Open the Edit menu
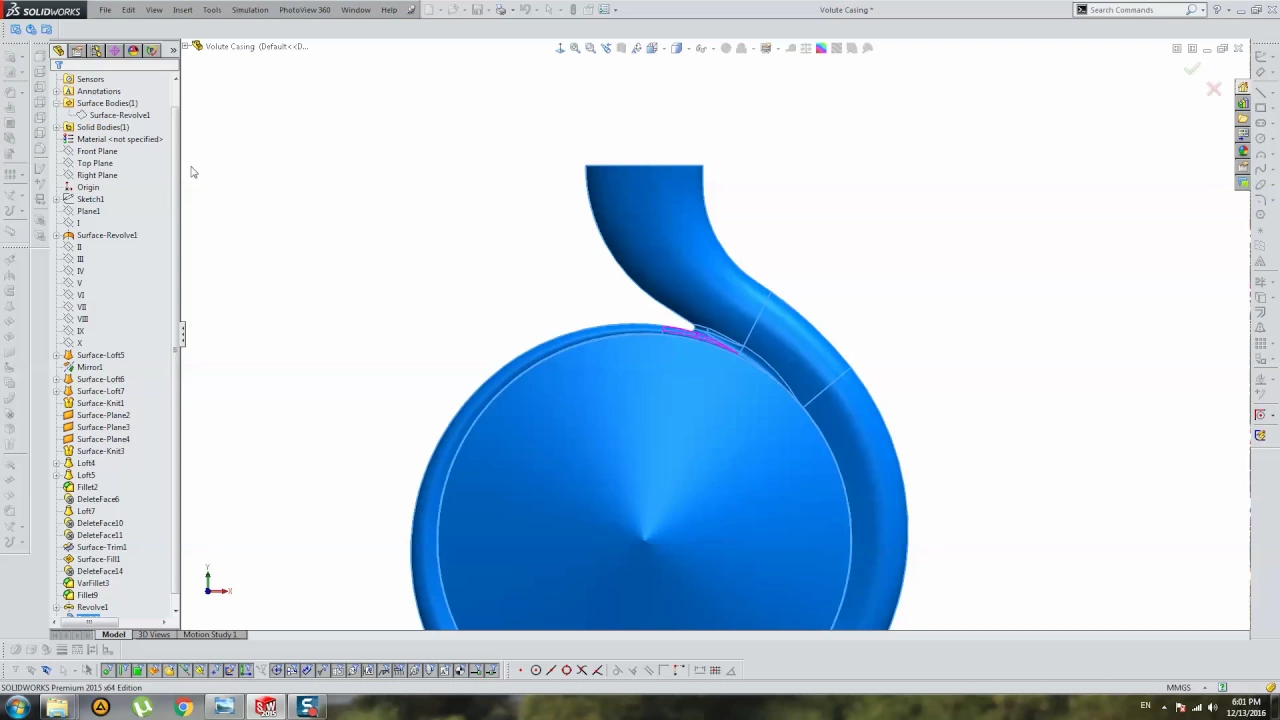Image resolution: width=1280 pixels, height=720 pixels. 128,10
